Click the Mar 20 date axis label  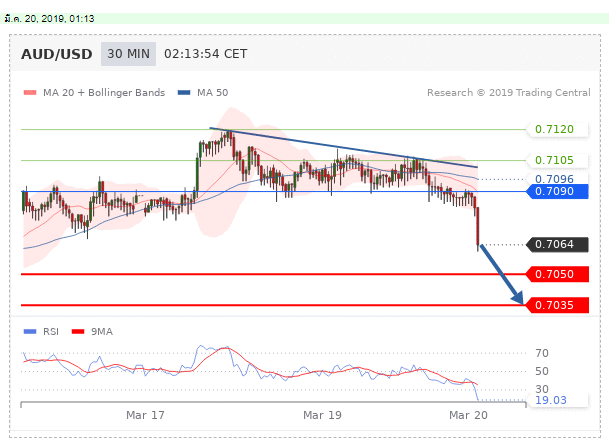pos(468,415)
